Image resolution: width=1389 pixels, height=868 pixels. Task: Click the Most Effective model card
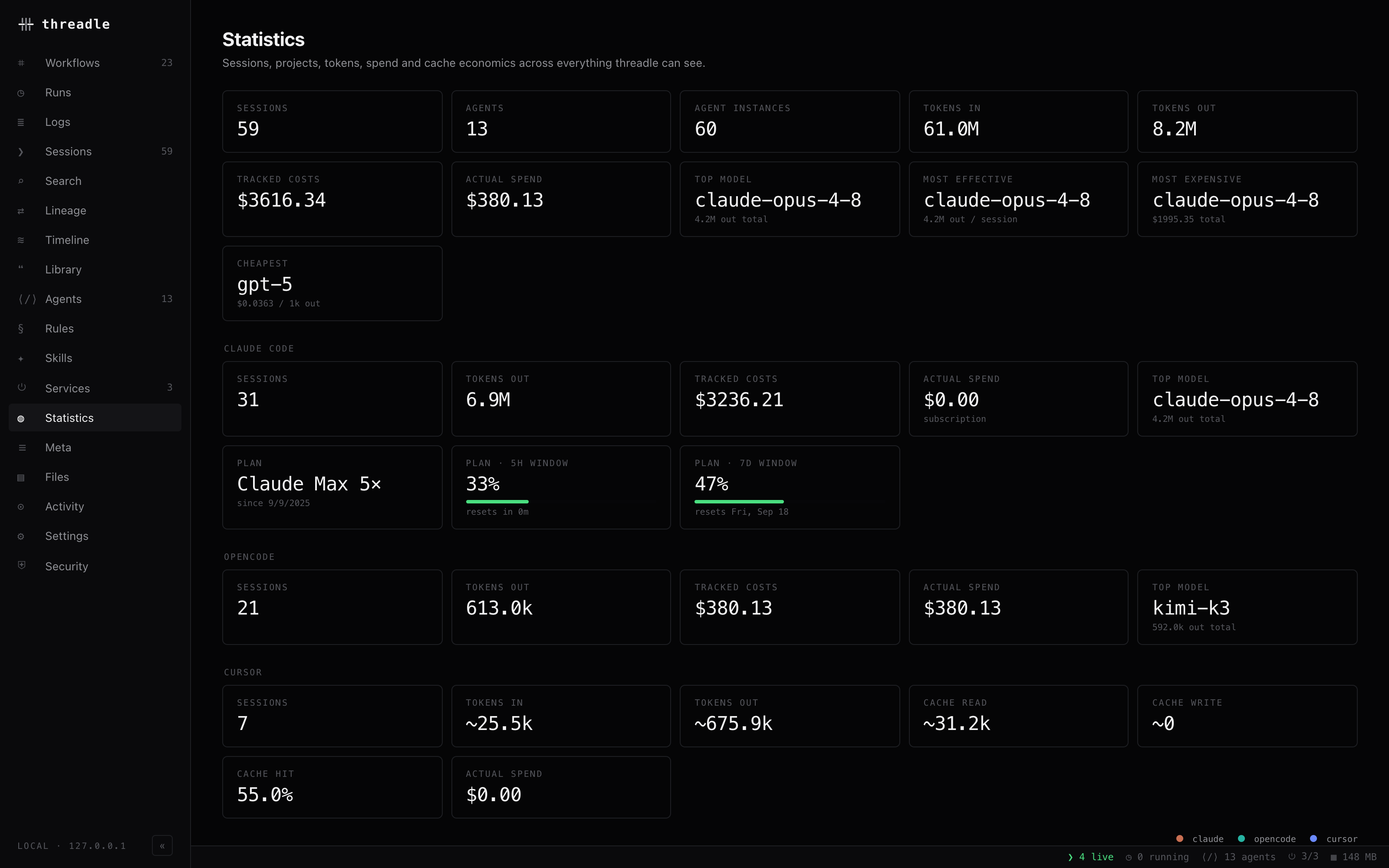tap(1018, 199)
